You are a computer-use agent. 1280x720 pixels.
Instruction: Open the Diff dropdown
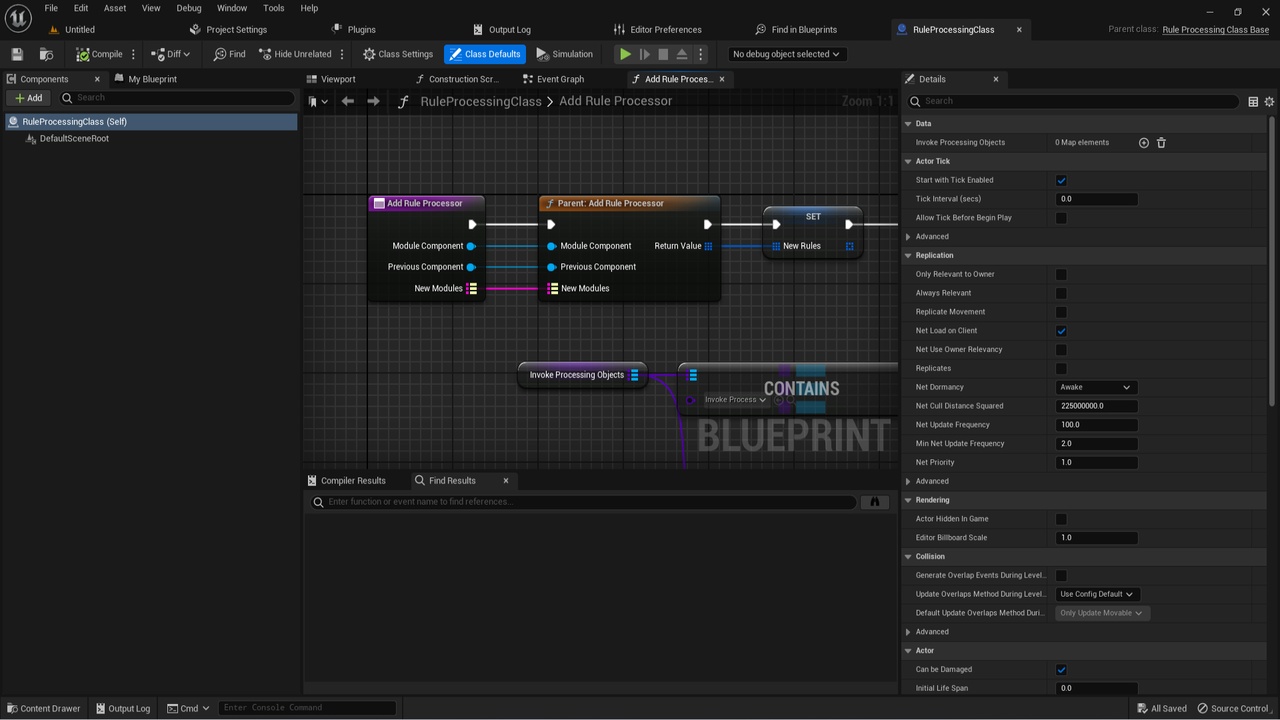pos(170,54)
